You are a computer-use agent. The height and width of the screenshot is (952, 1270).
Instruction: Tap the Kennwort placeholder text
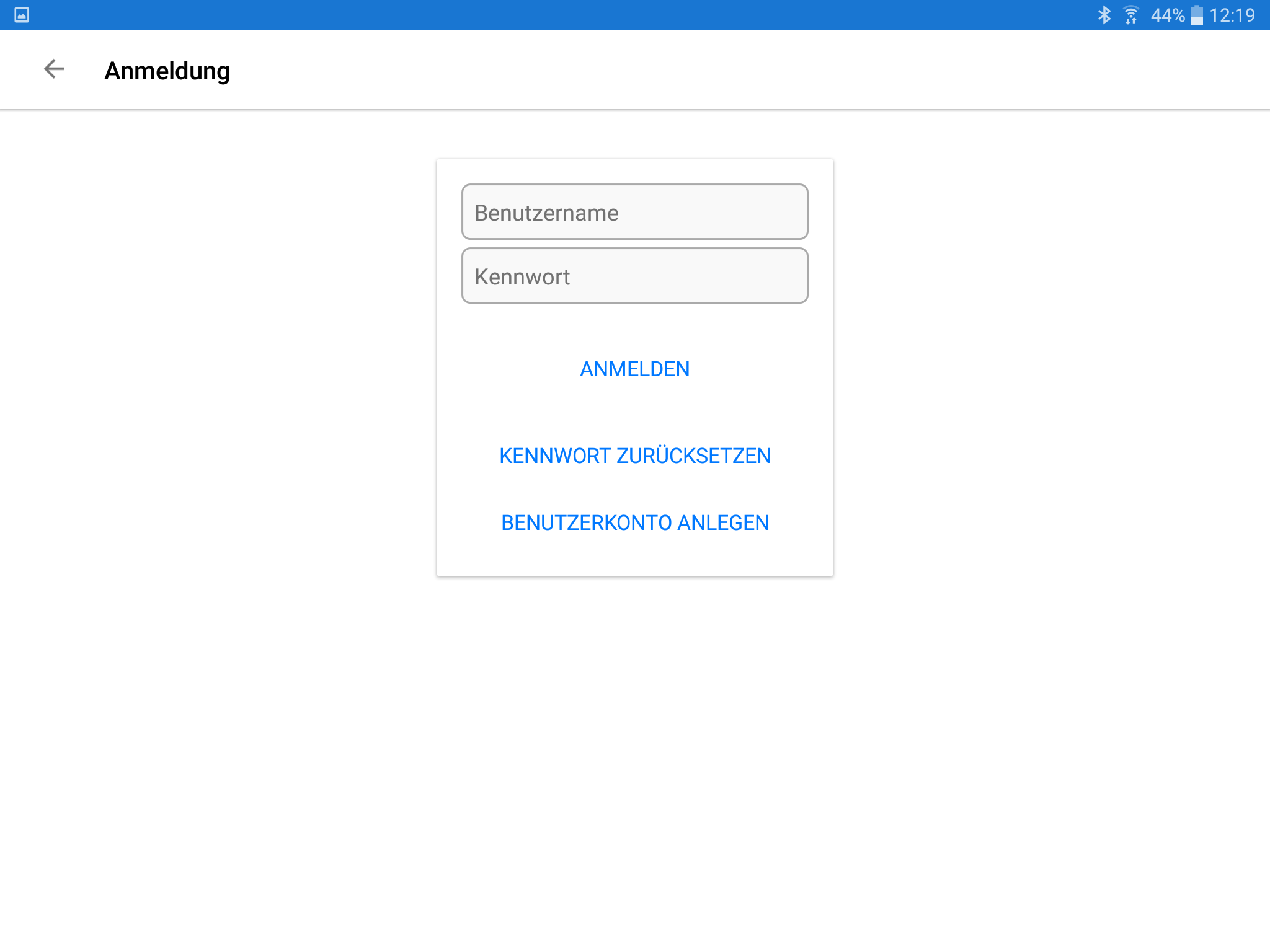click(x=522, y=276)
